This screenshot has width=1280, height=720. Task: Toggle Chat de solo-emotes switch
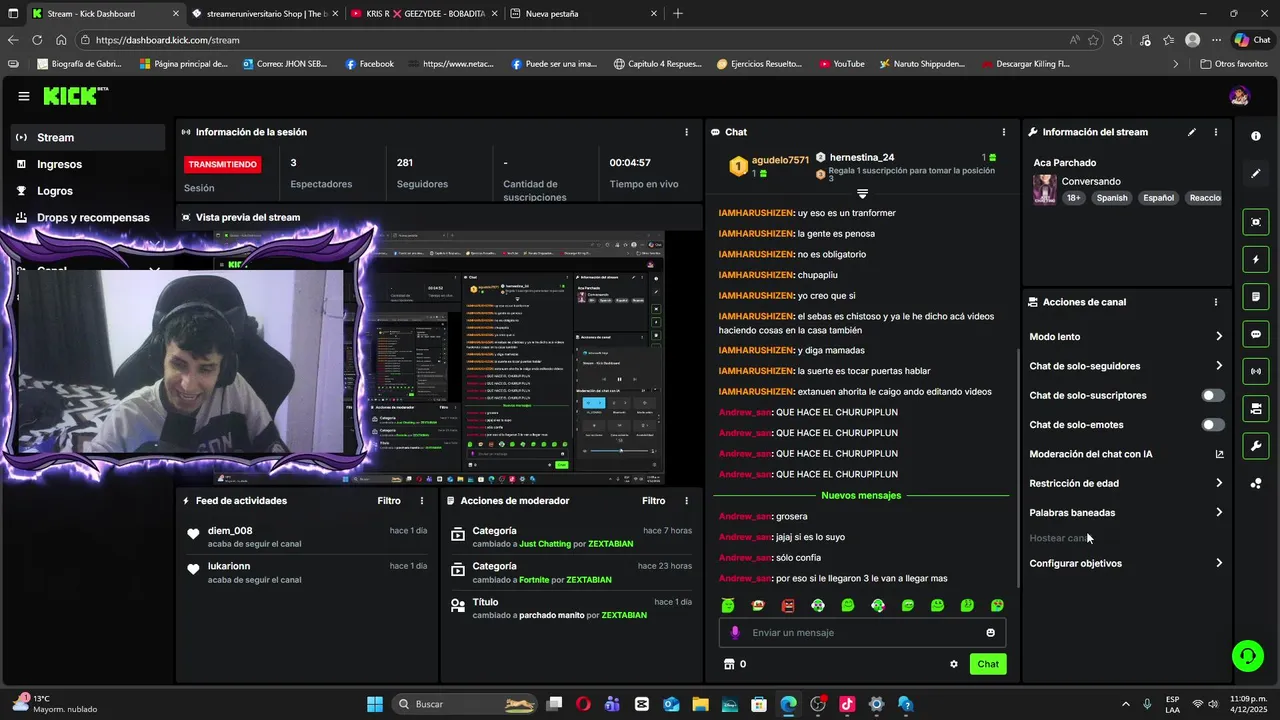pos(1212,425)
